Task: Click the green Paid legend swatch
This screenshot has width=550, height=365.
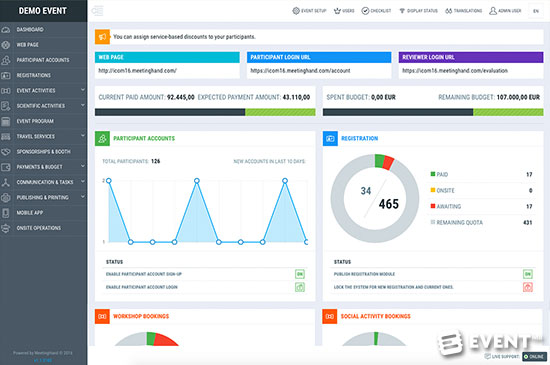Action: click(433, 174)
